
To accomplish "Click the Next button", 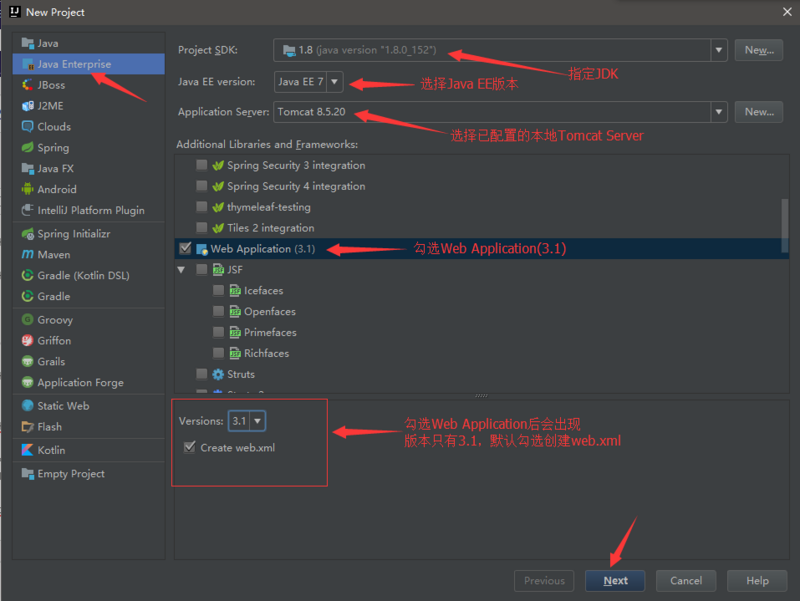I will pos(615,581).
